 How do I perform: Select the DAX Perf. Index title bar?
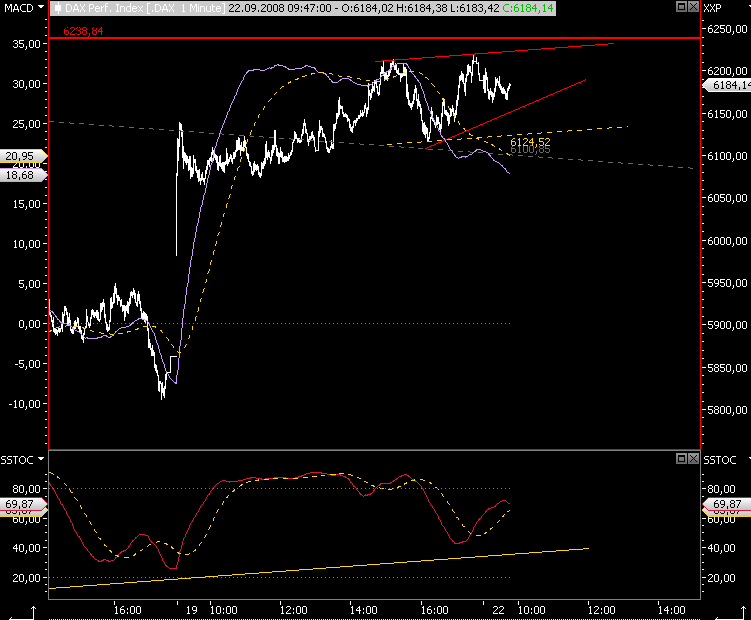[303, 8]
